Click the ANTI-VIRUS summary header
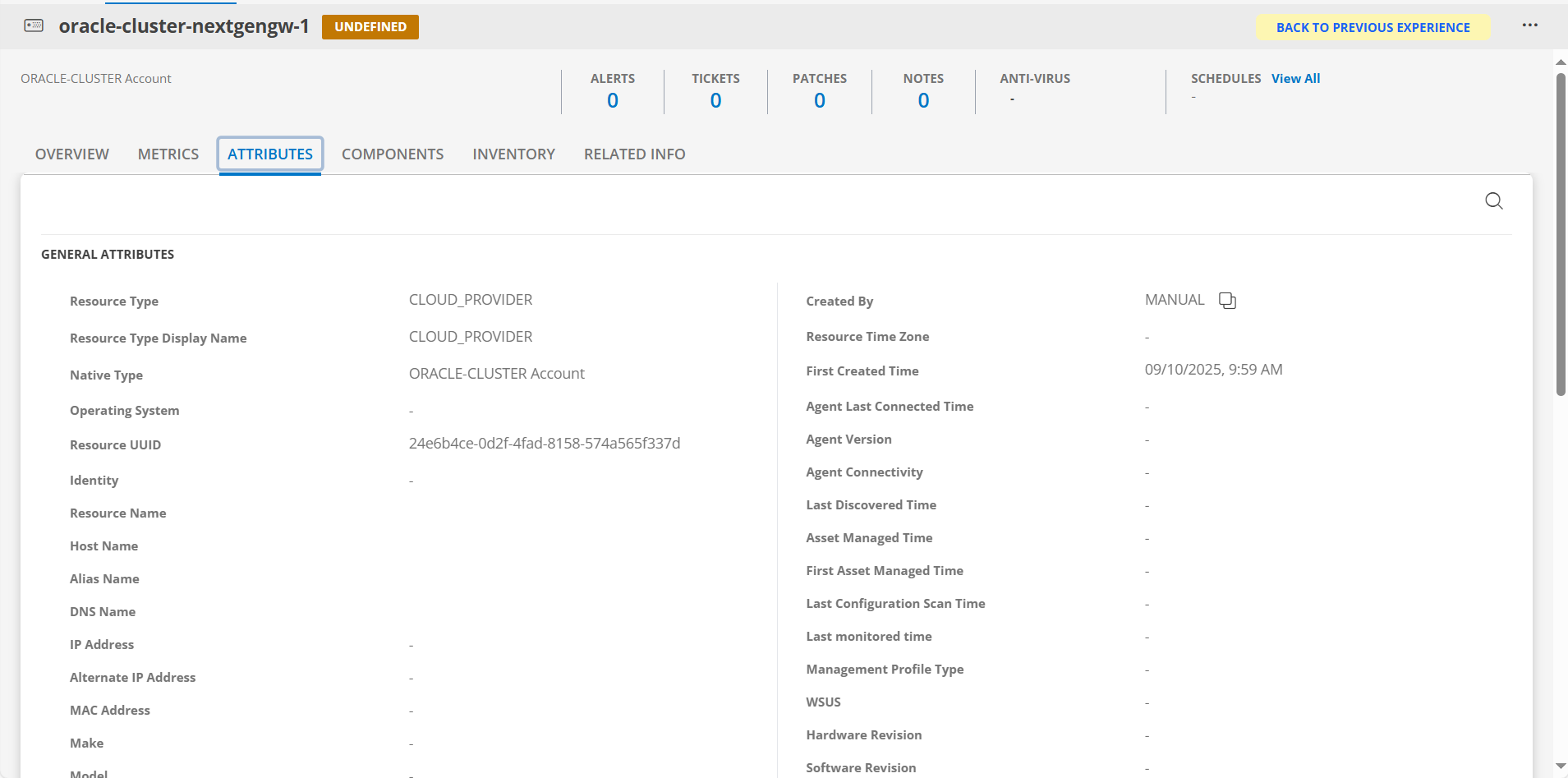Screen dimensions: 1568x778 1035,79
